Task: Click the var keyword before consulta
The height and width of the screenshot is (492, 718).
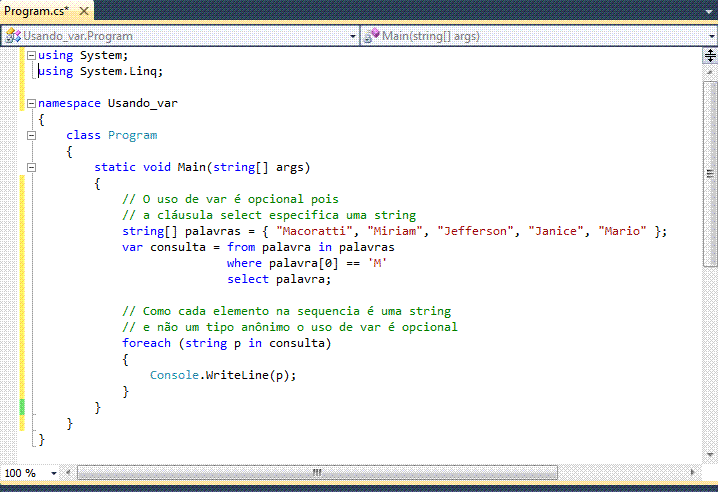Action: coord(132,247)
